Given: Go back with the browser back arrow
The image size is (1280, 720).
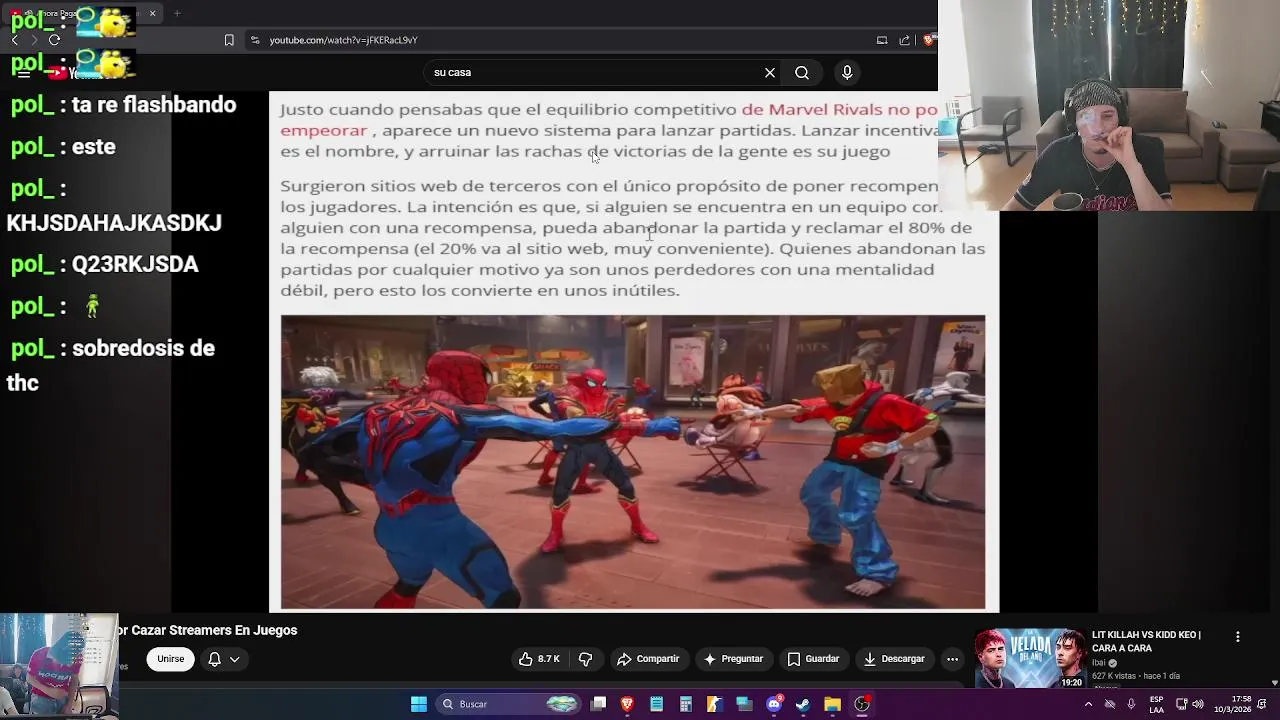Looking at the screenshot, I should (x=14, y=40).
